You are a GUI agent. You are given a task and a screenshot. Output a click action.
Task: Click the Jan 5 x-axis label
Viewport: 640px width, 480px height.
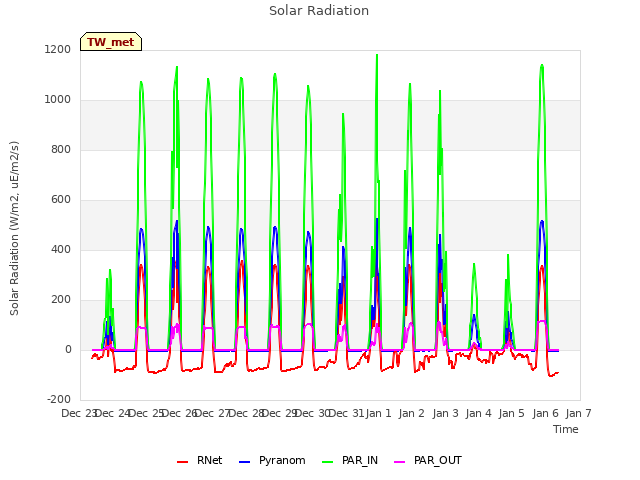[x=511, y=413]
